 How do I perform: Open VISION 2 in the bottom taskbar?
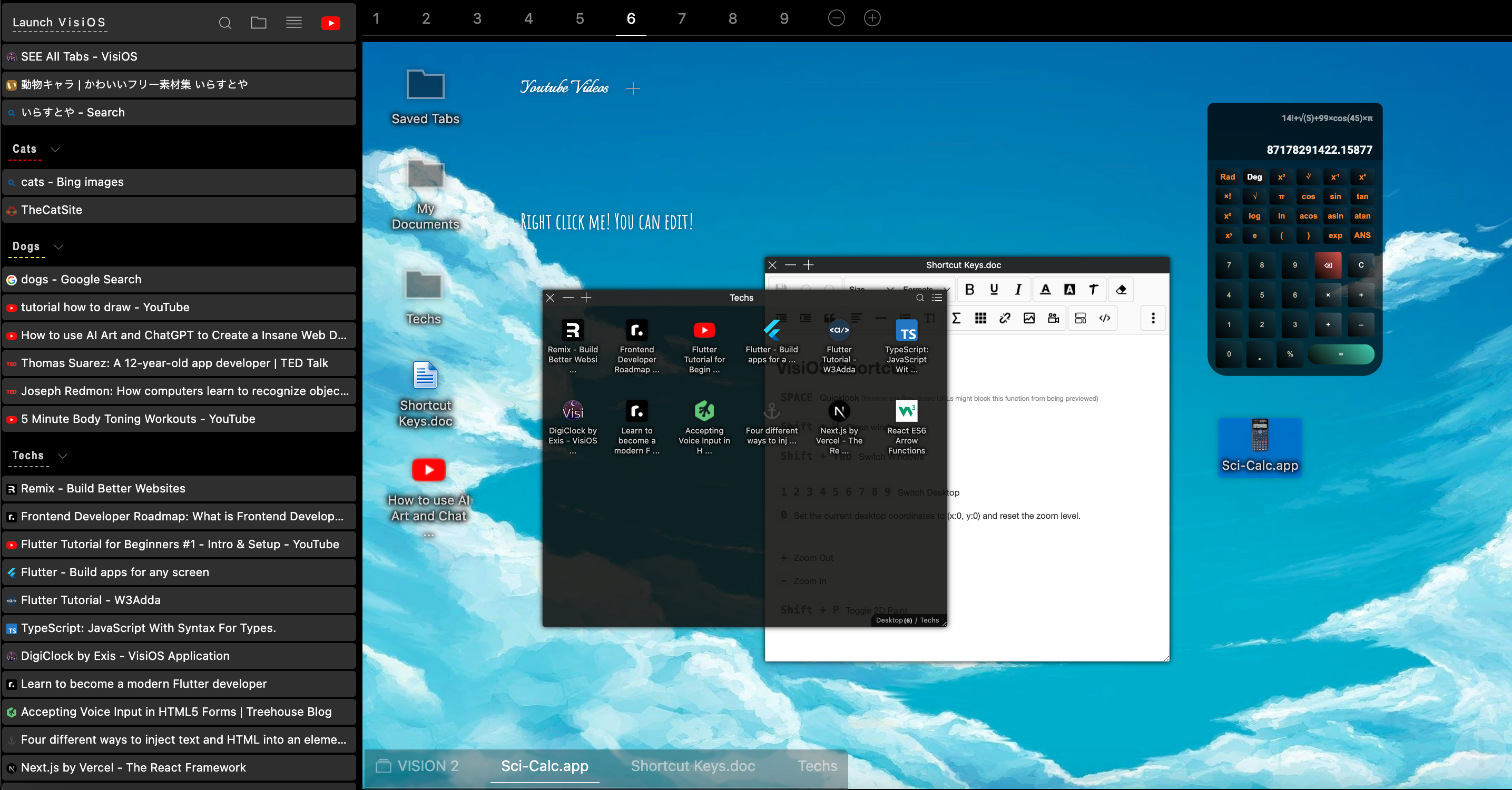coord(417,766)
